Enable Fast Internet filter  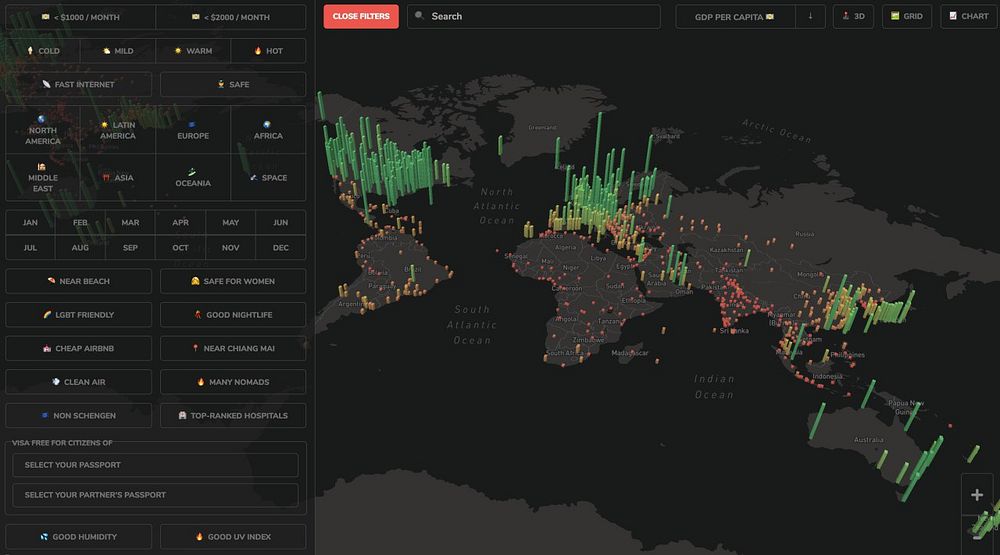pos(78,84)
